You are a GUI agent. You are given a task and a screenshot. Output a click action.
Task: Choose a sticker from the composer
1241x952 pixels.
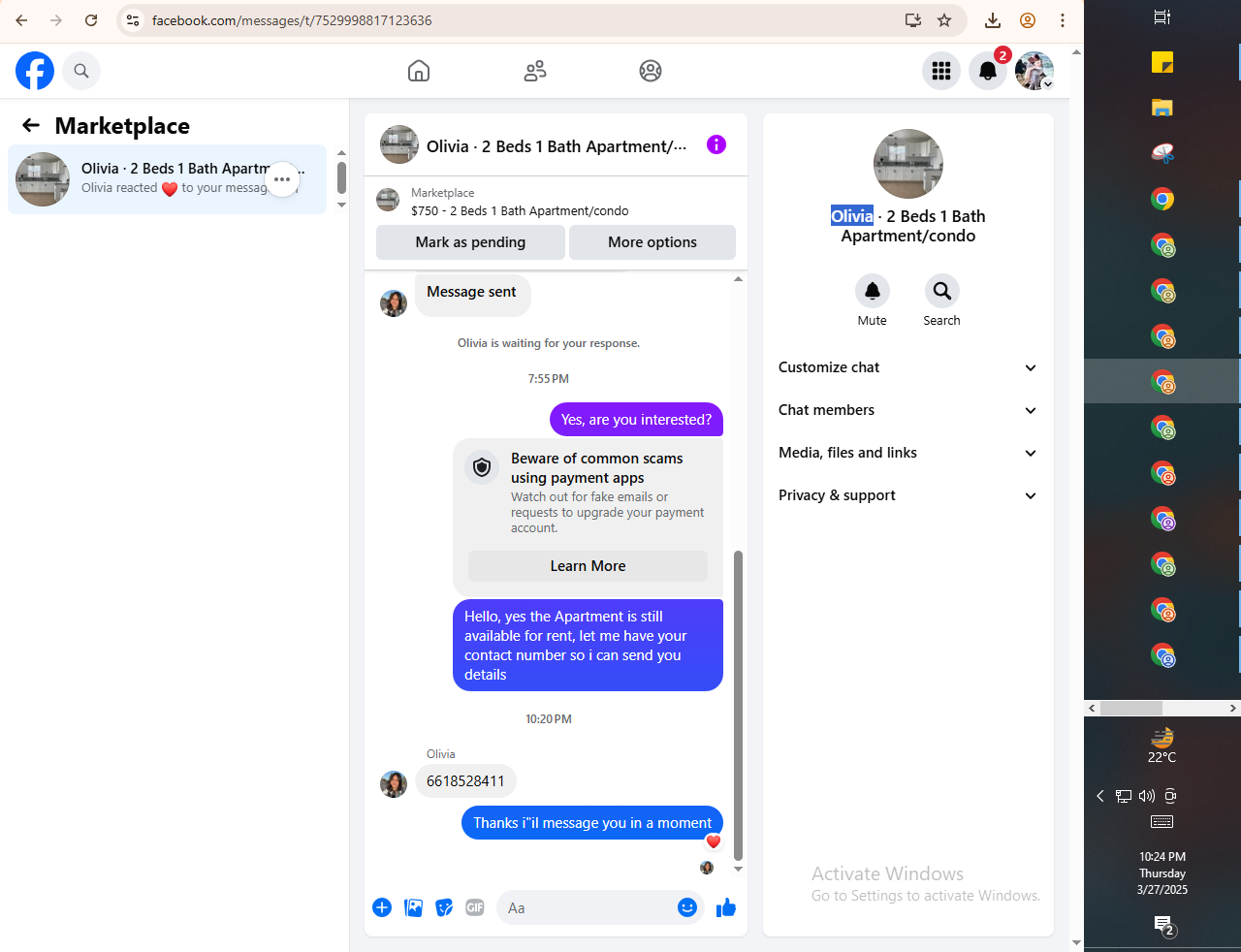[444, 907]
